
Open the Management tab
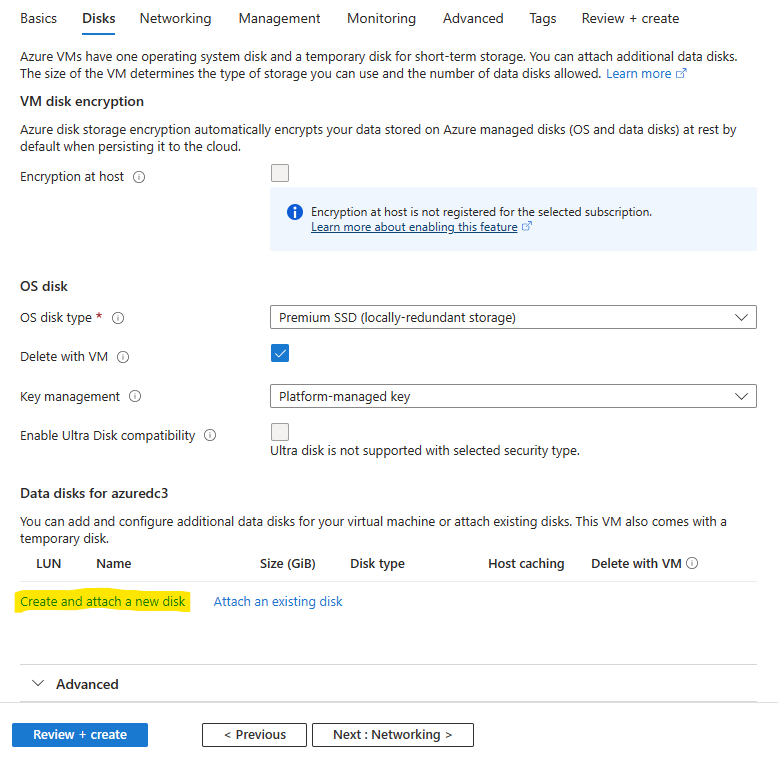click(x=279, y=18)
